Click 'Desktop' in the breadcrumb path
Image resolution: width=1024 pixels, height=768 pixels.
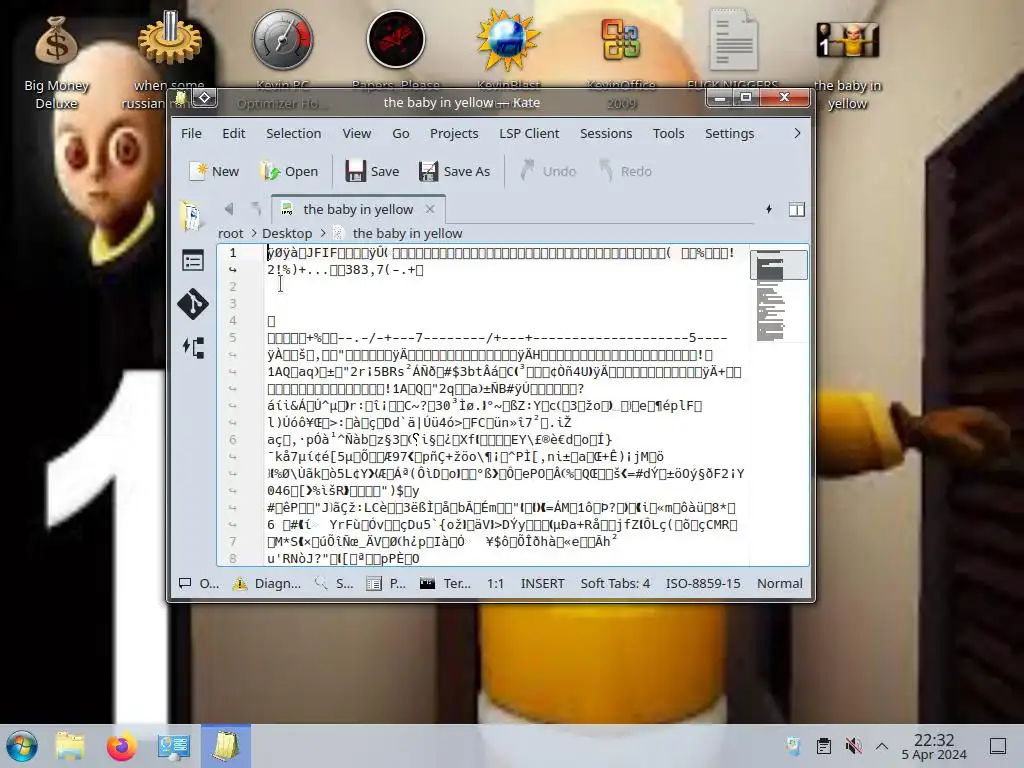[287, 233]
